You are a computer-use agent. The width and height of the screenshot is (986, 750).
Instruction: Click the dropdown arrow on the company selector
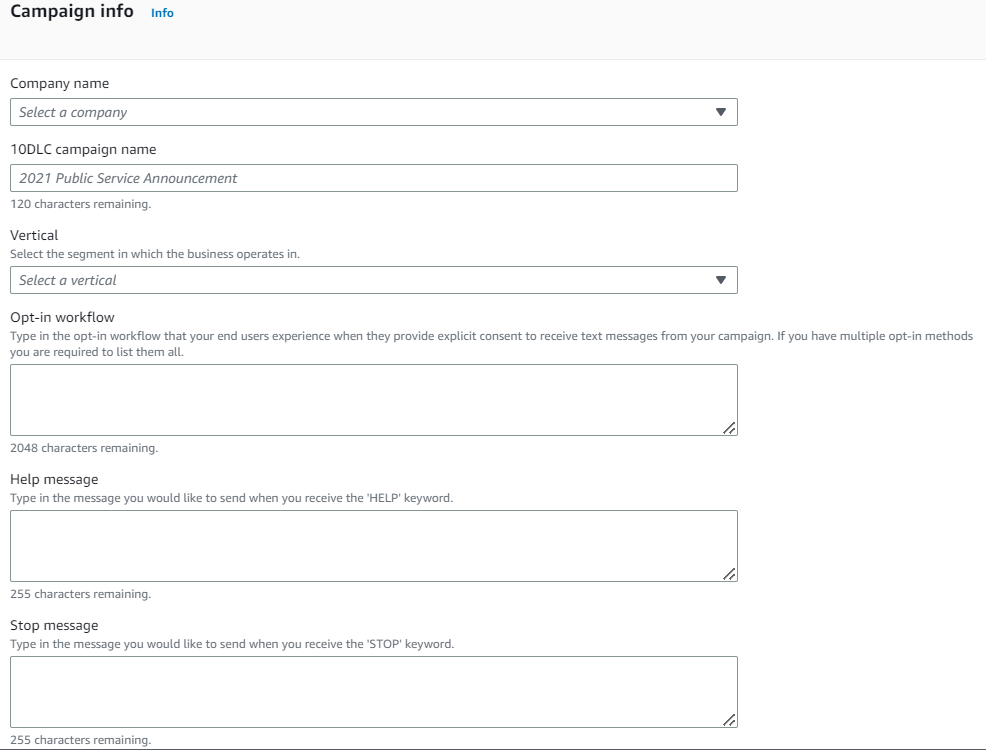[719, 112]
